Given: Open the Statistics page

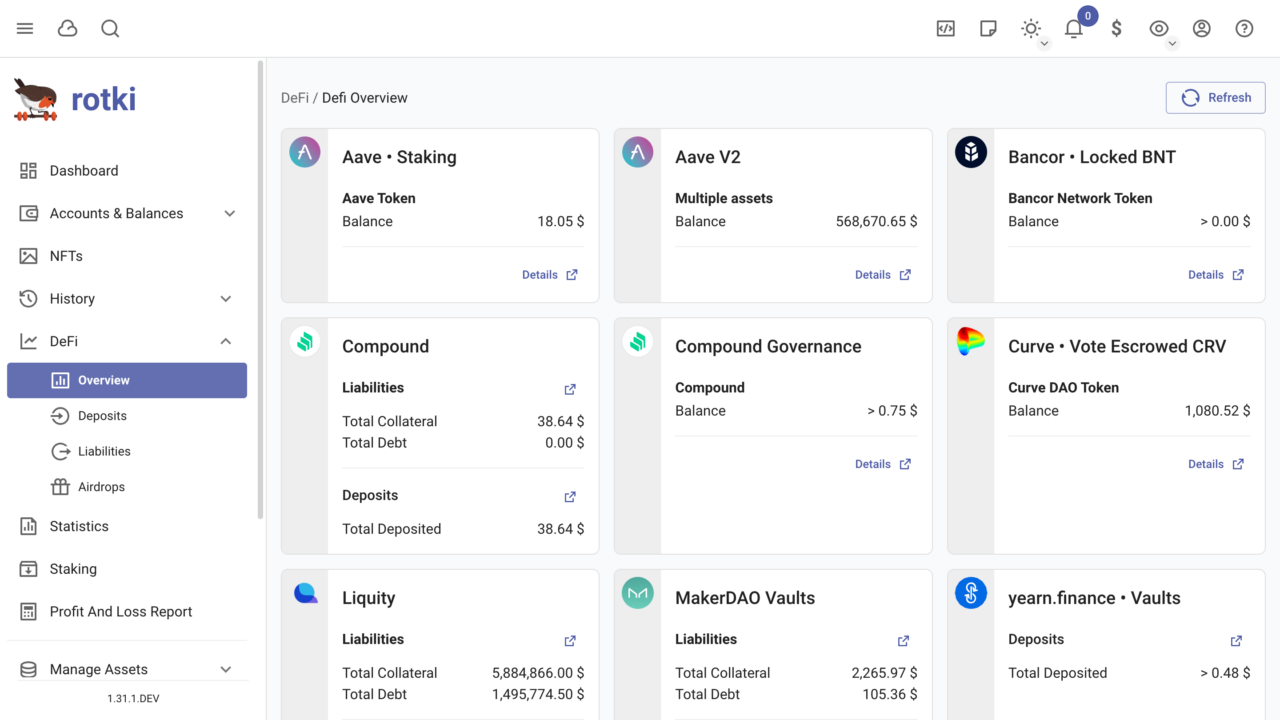Looking at the screenshot, I should [x=127, y=526].
